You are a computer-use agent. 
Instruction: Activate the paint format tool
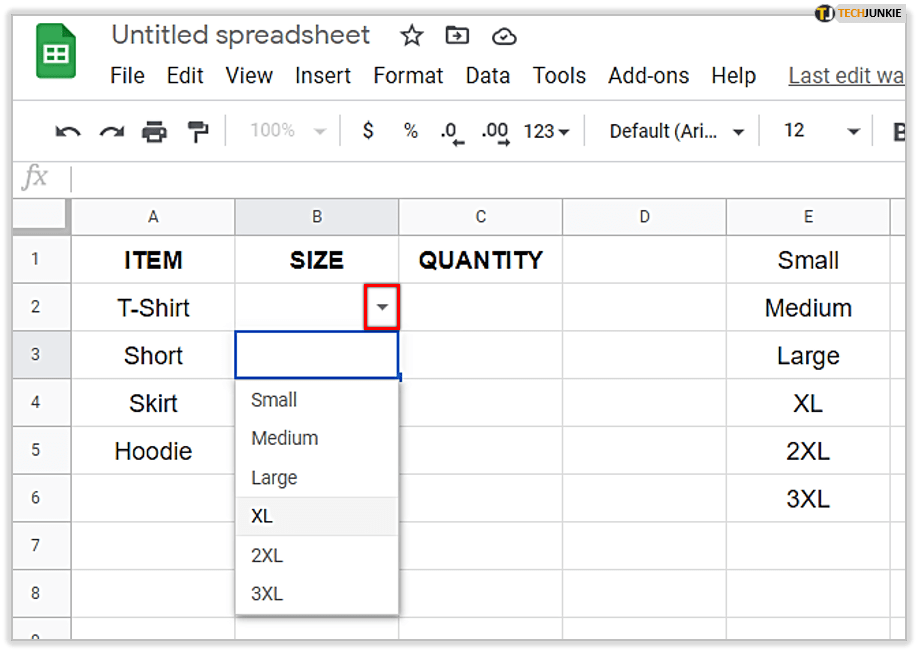click(199, 131)
